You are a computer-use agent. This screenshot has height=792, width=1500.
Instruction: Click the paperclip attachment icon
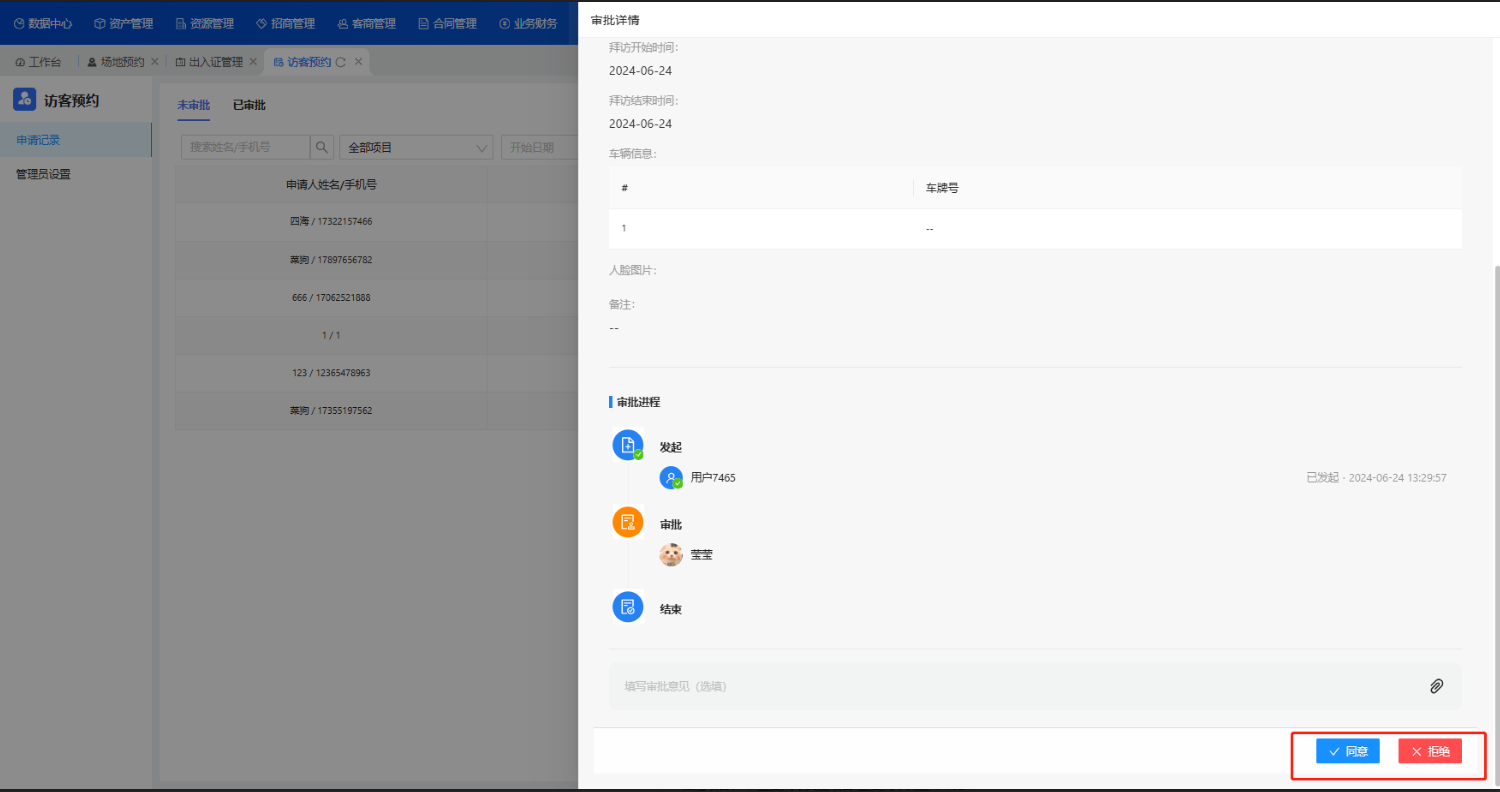tap(1436, 686)
